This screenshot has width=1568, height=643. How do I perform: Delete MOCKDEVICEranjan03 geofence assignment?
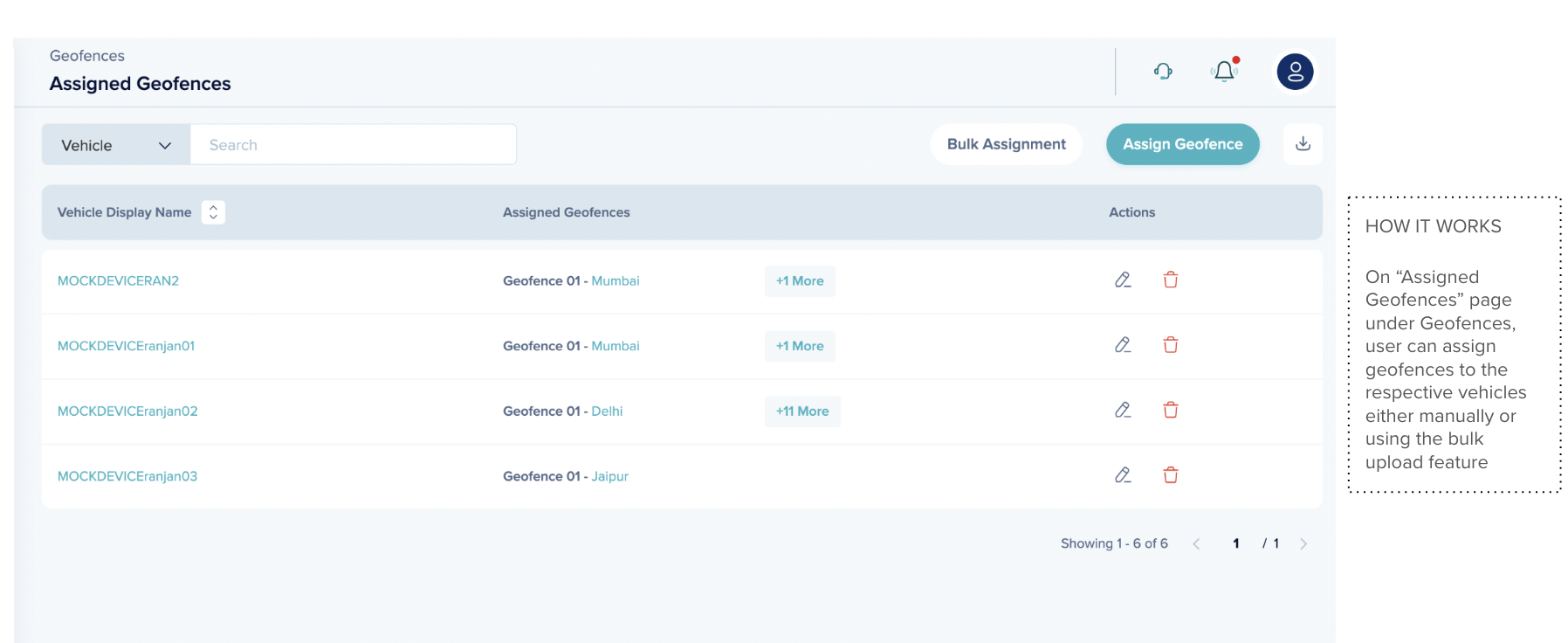point(1171,475)
